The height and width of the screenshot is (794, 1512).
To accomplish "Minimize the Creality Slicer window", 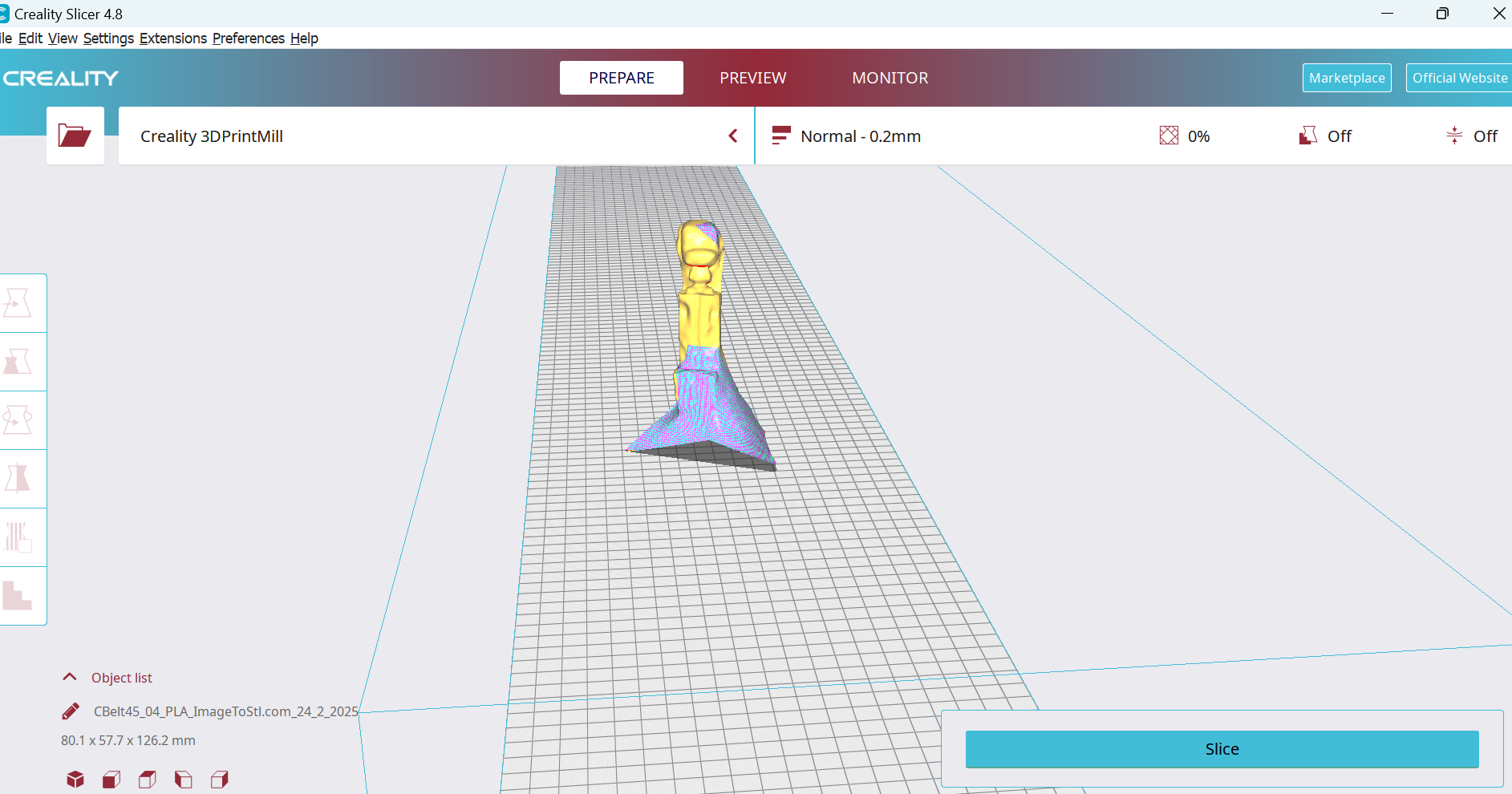I will point(1387,14).
